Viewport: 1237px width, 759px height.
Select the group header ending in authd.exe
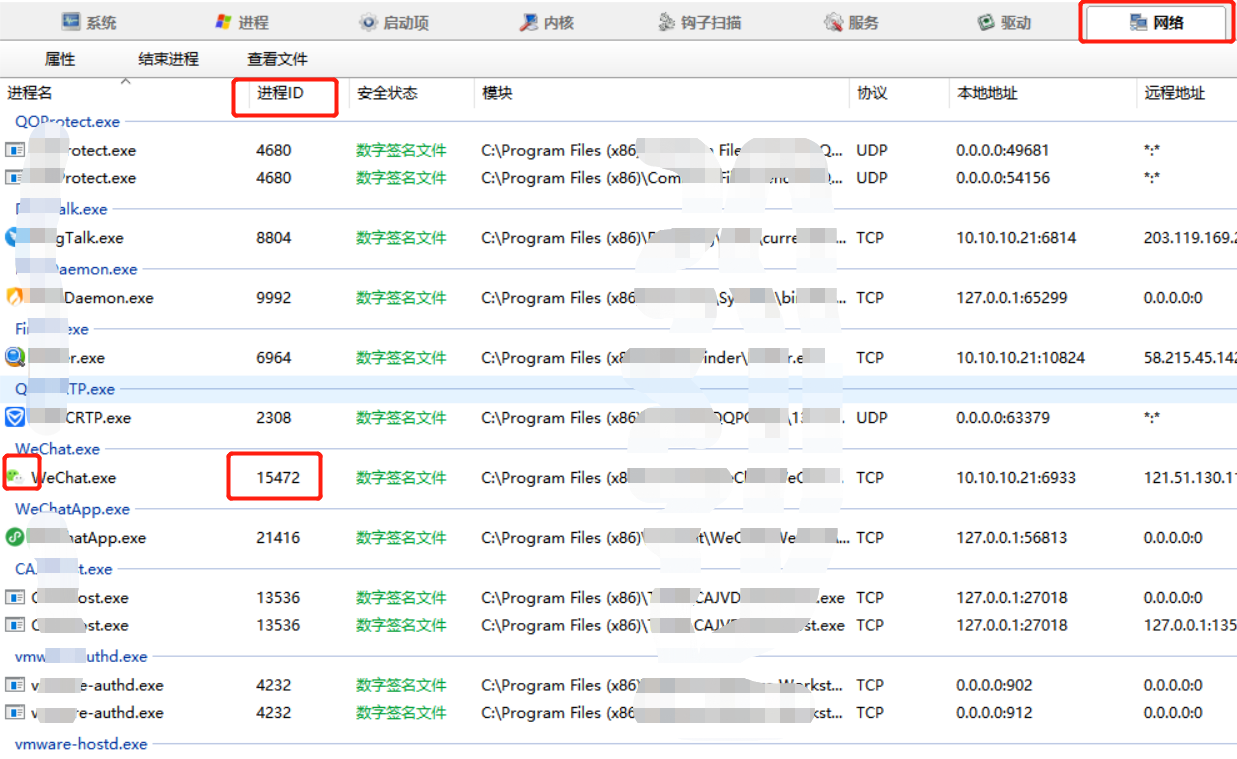point(81,656)
